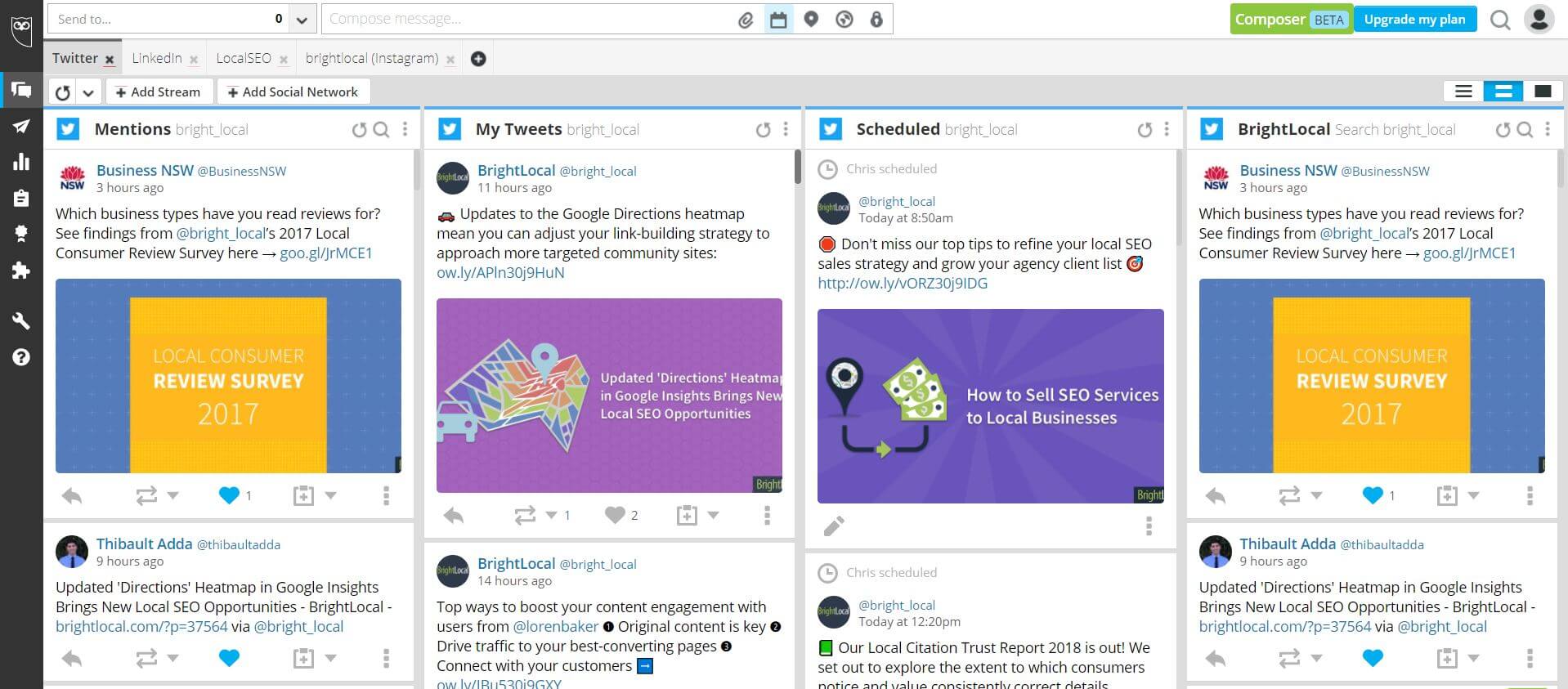Click the Scheduled stream scrollbar

[1180, 198]
